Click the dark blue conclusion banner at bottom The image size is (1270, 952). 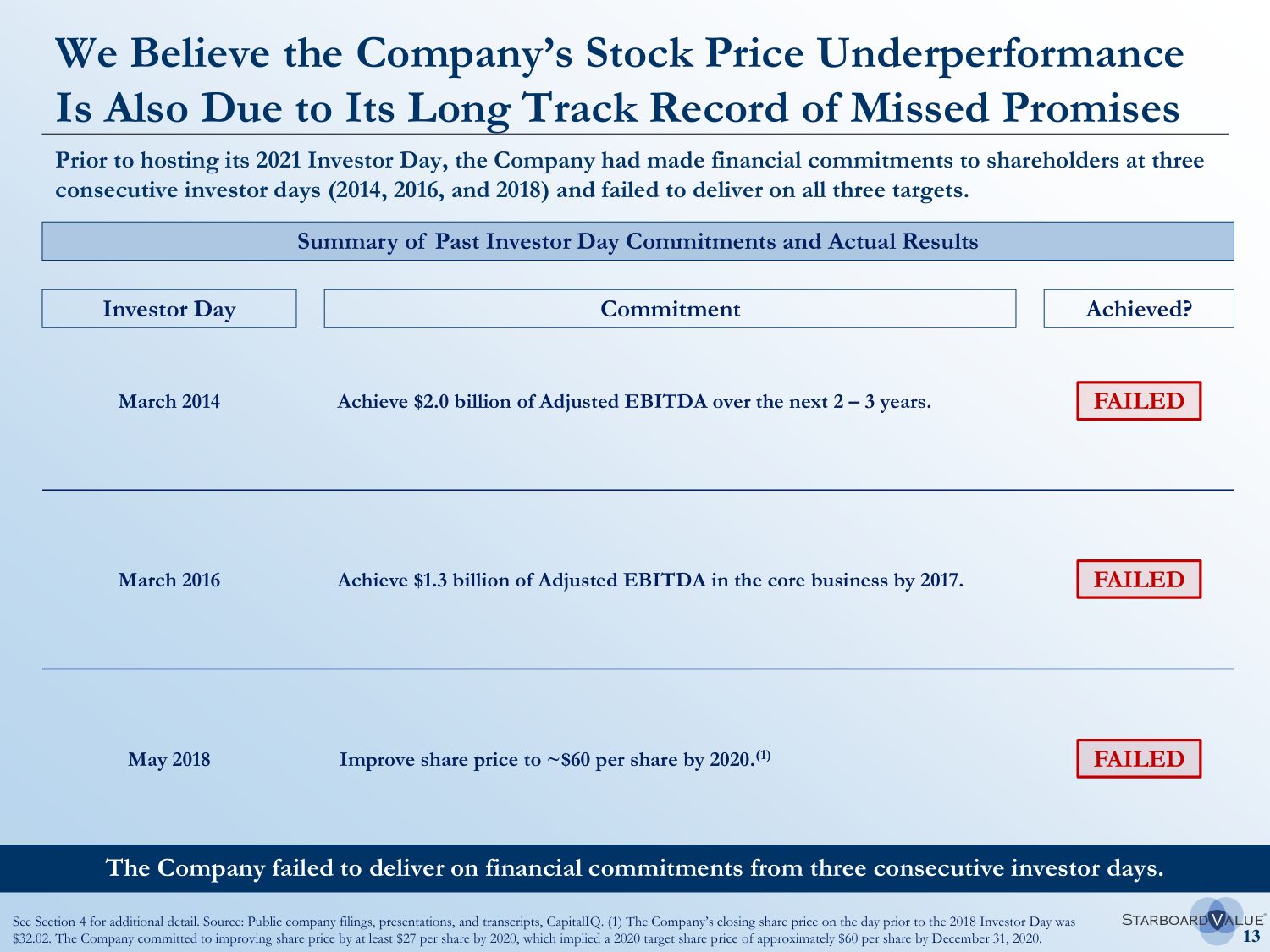coord(635,868)
